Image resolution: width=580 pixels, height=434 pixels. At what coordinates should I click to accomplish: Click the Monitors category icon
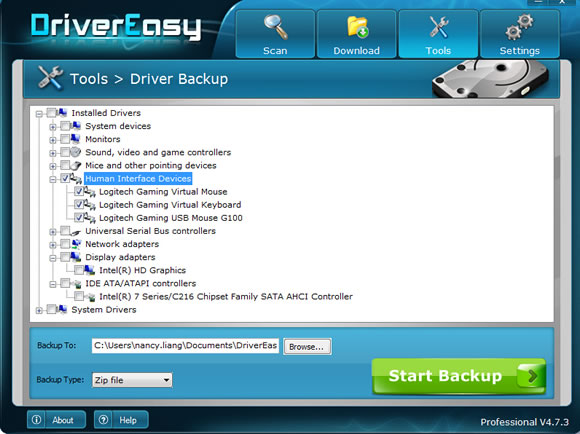click(x=76, y=139)
